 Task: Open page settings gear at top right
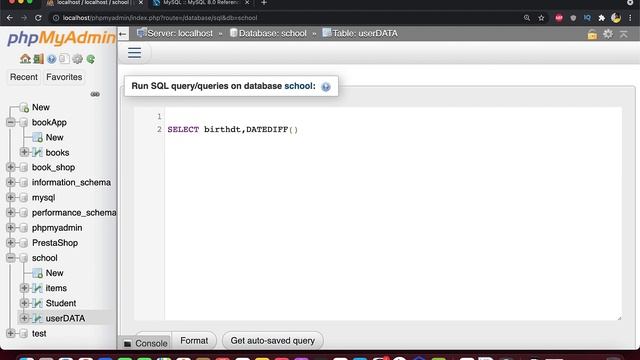point(608,34)
